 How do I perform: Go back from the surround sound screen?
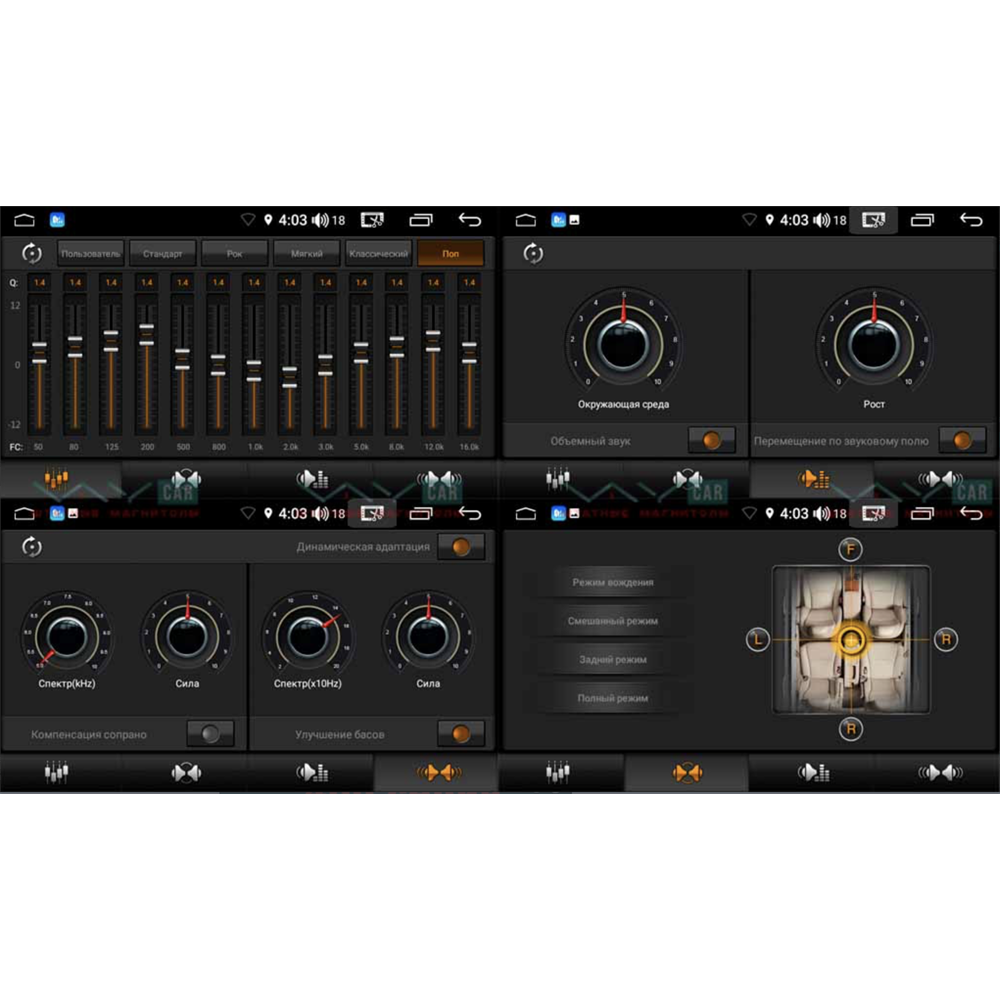(x=971, y=220)
